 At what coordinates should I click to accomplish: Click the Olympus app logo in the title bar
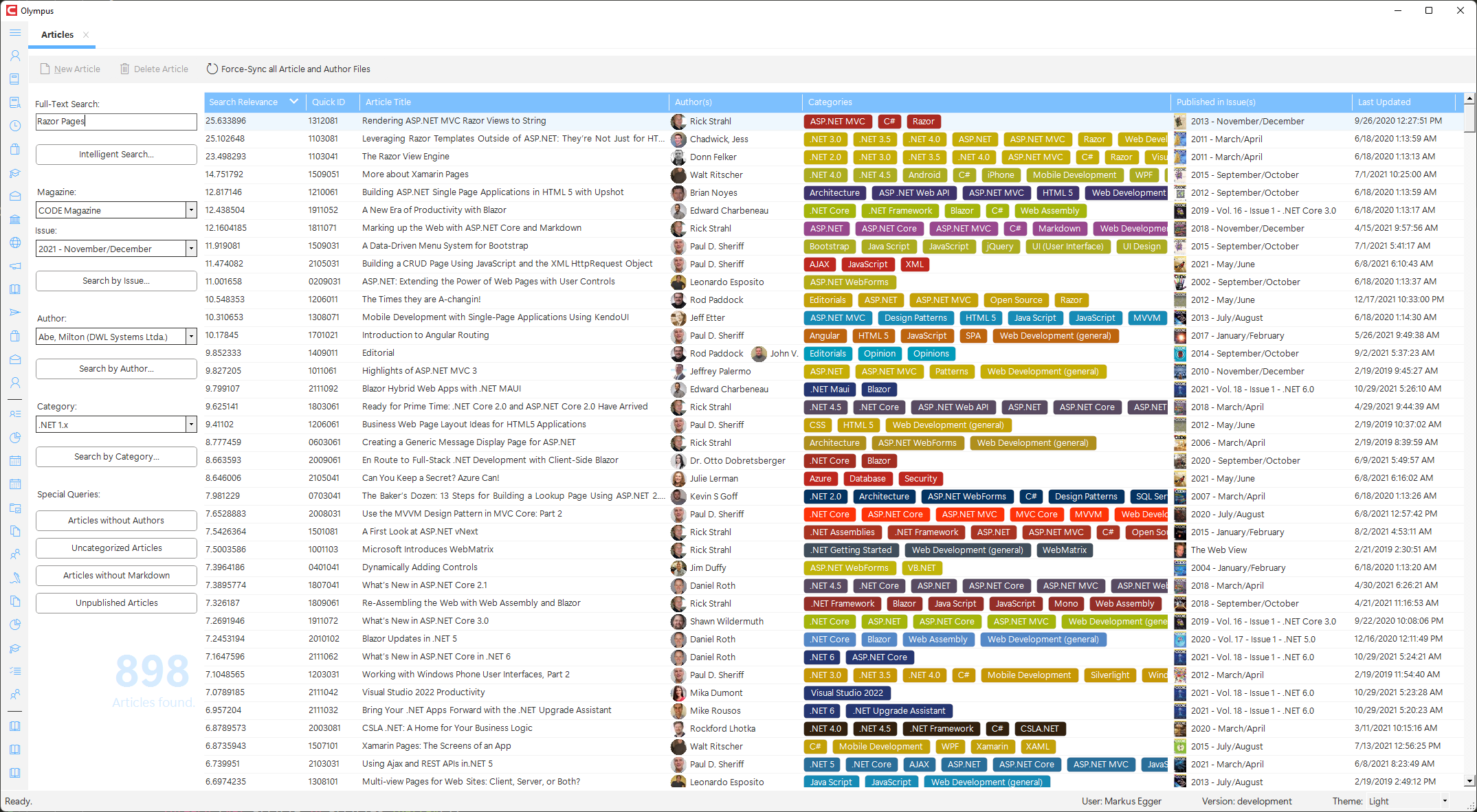(11, 10)
